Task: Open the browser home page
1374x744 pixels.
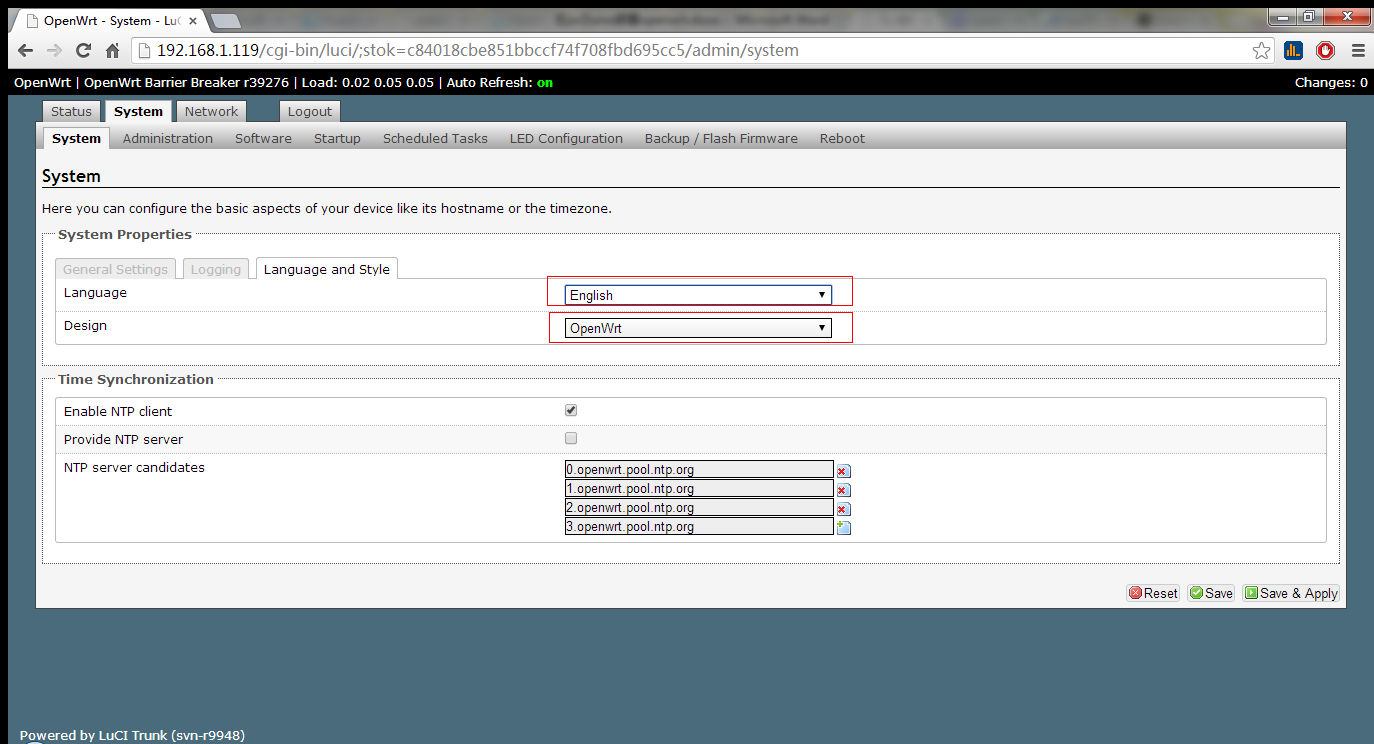Action: [112, 50]
